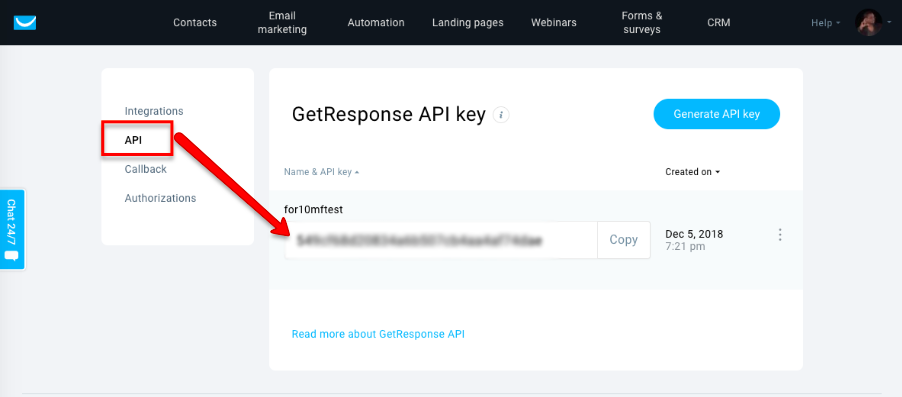Open the Contacts menu
902x397 pixels.
click(x=195, y=22)
